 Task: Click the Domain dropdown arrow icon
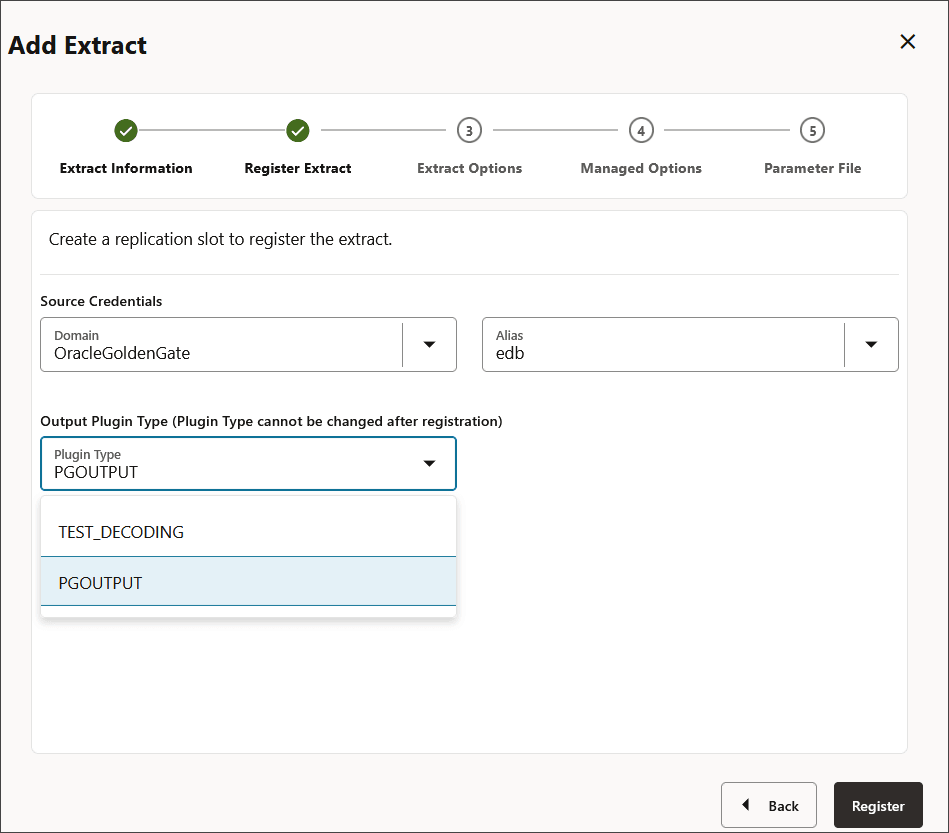[429, 344]
